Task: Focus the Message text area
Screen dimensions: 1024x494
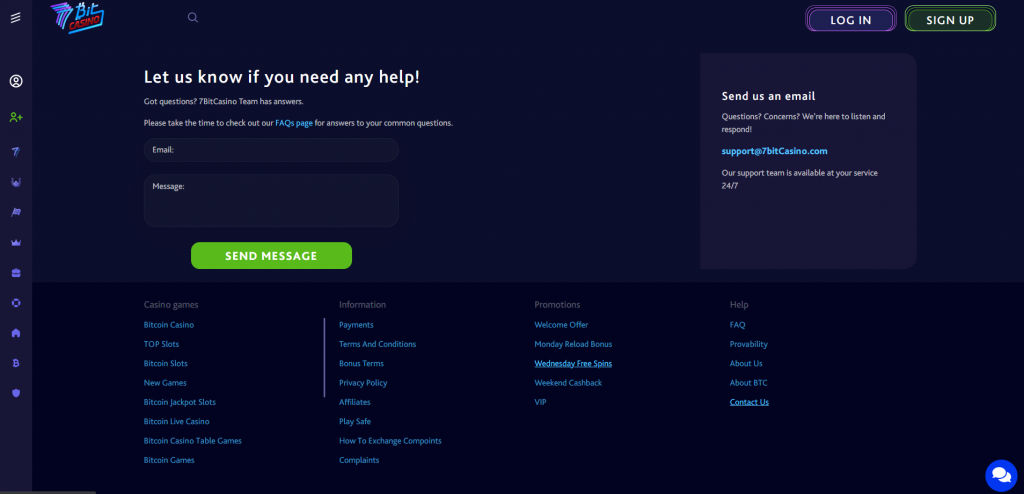Action: (271, 201)
